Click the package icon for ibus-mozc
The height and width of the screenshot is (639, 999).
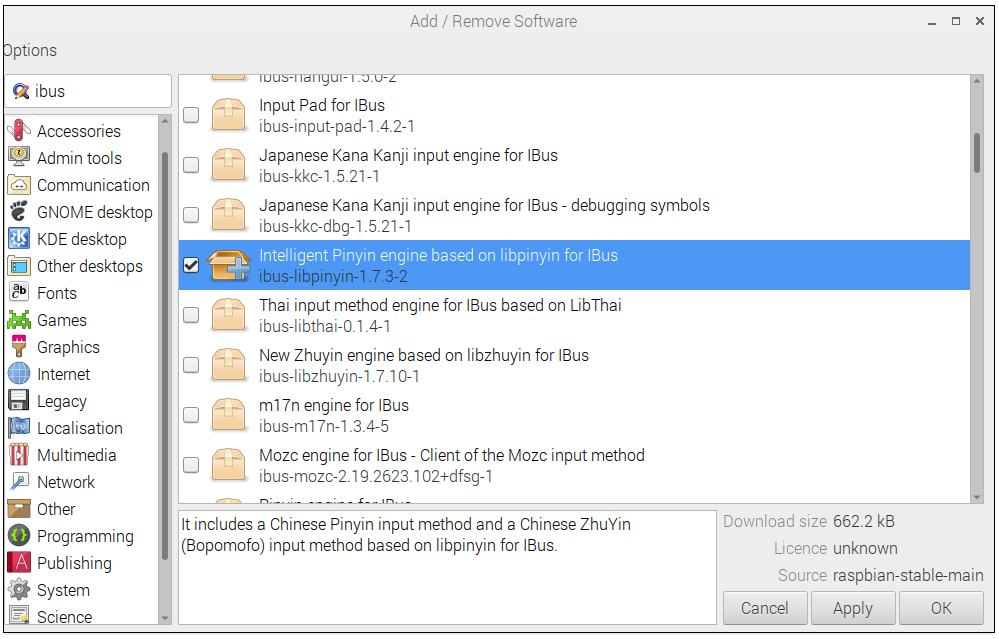click(x=228, y=465)
